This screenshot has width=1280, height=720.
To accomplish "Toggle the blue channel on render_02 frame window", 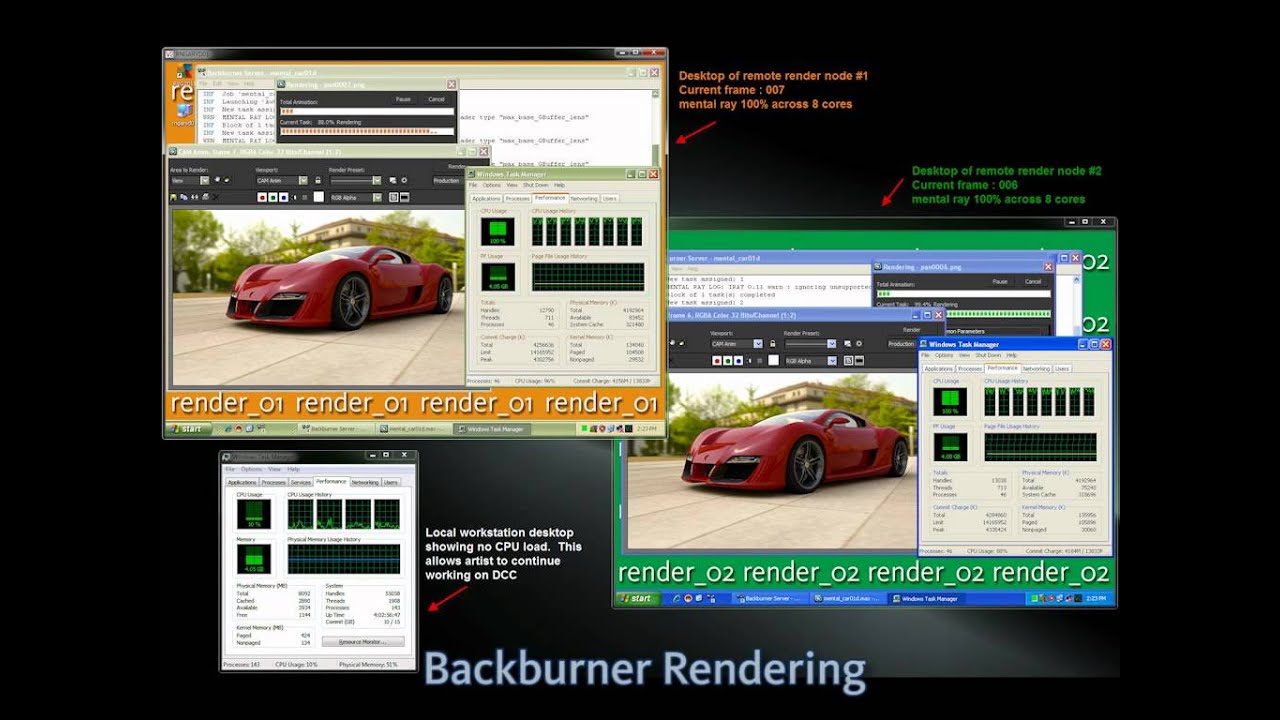I will (738, 361).
